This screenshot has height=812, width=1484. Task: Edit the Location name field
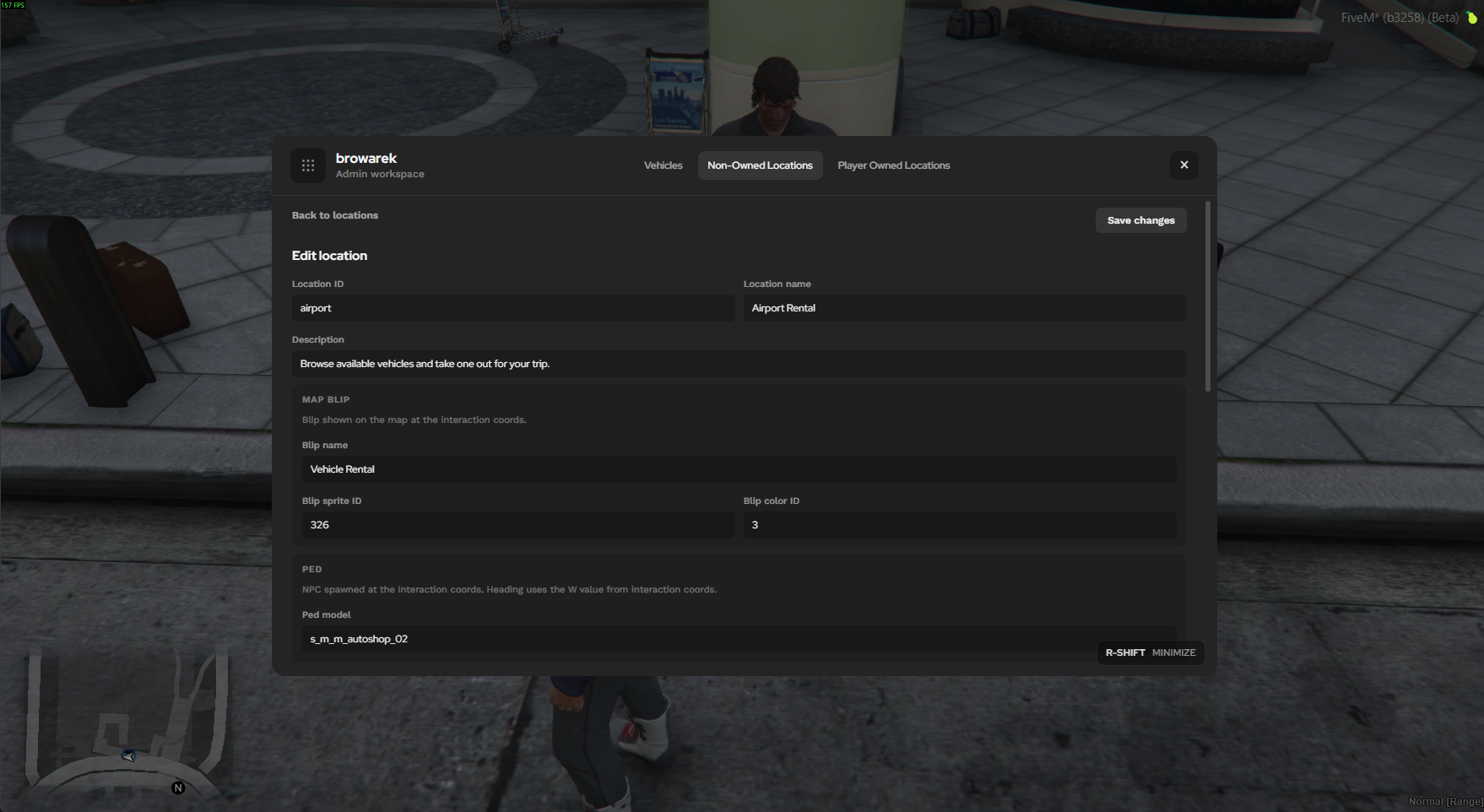[965, 308]
